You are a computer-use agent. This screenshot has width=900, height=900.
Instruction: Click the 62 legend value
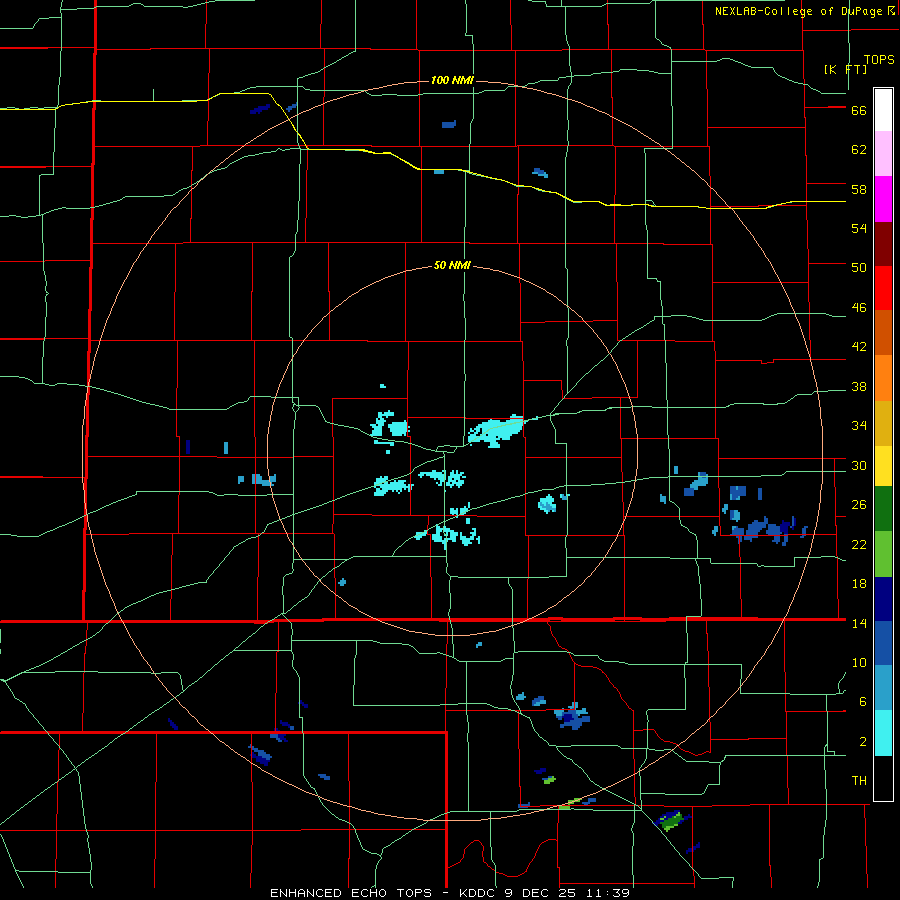click(x=859, y=150)
